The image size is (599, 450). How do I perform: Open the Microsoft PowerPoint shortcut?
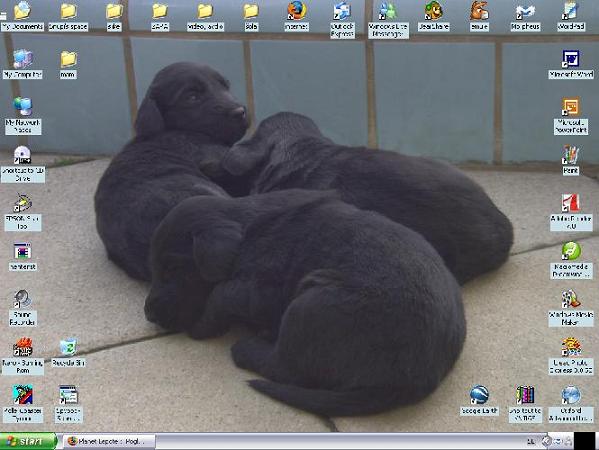571,115
